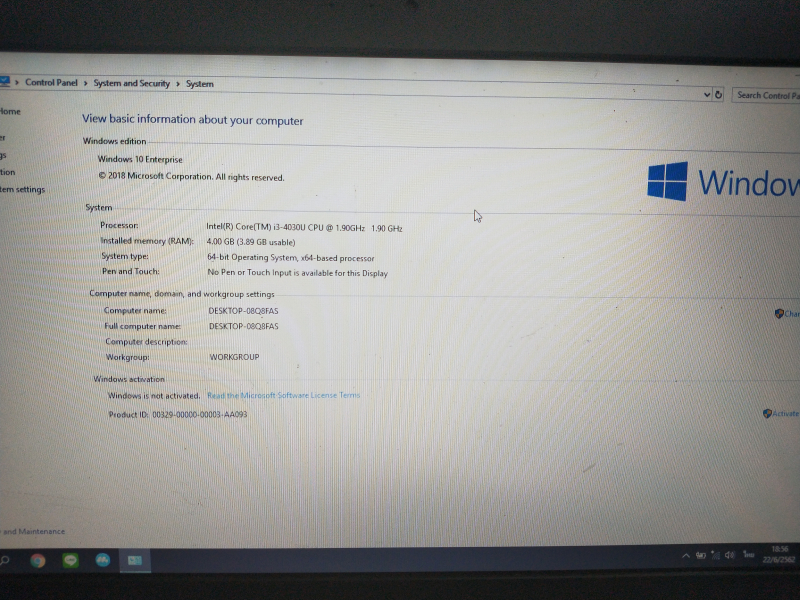
Task: Open the taskbar clock and date
Action: 779,555
